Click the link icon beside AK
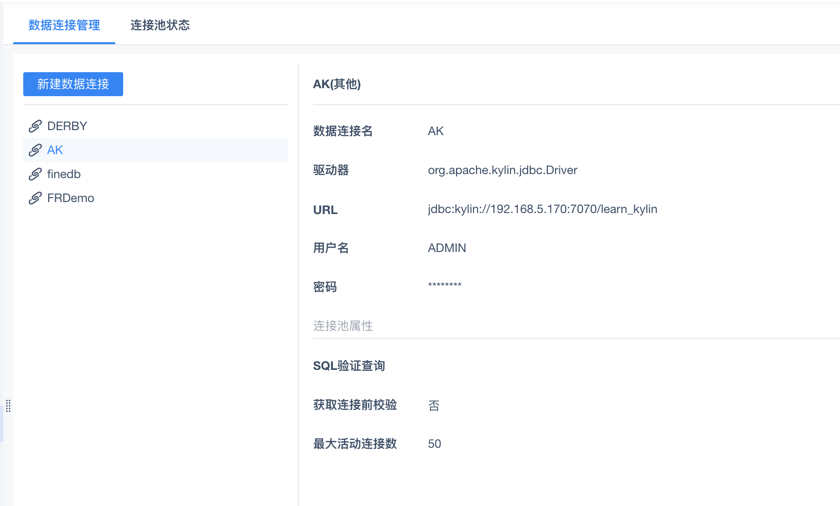This screenshot has width=840, height=506. click(x=35, y=150)
